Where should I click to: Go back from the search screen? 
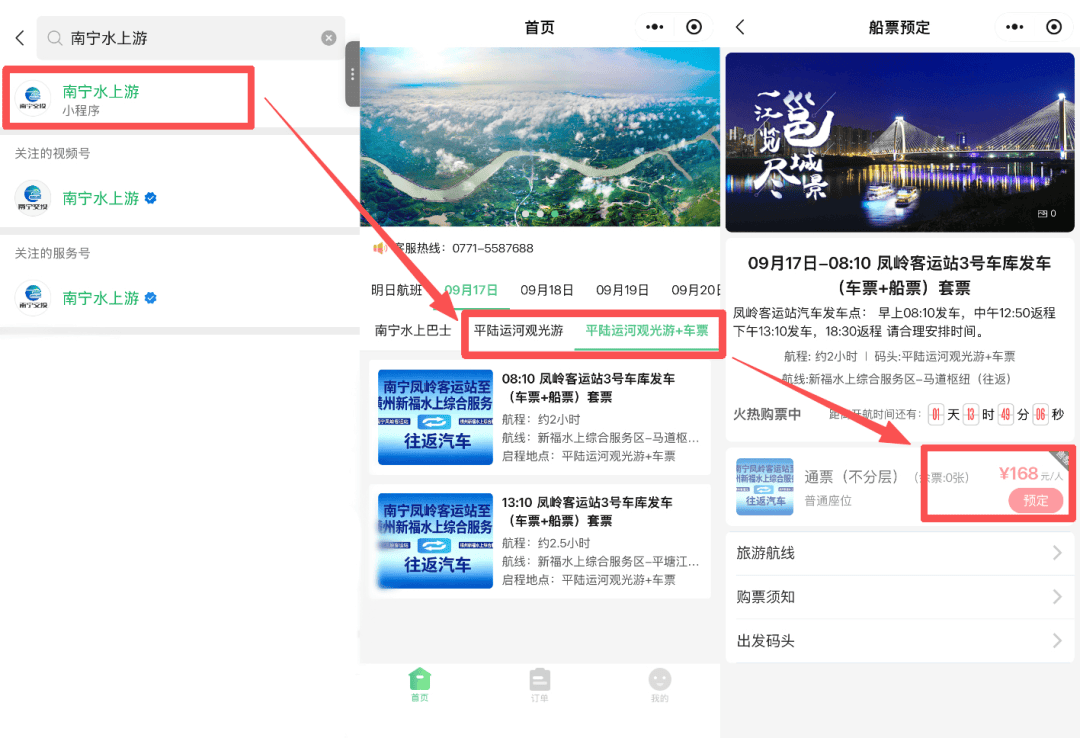point(20,38)
